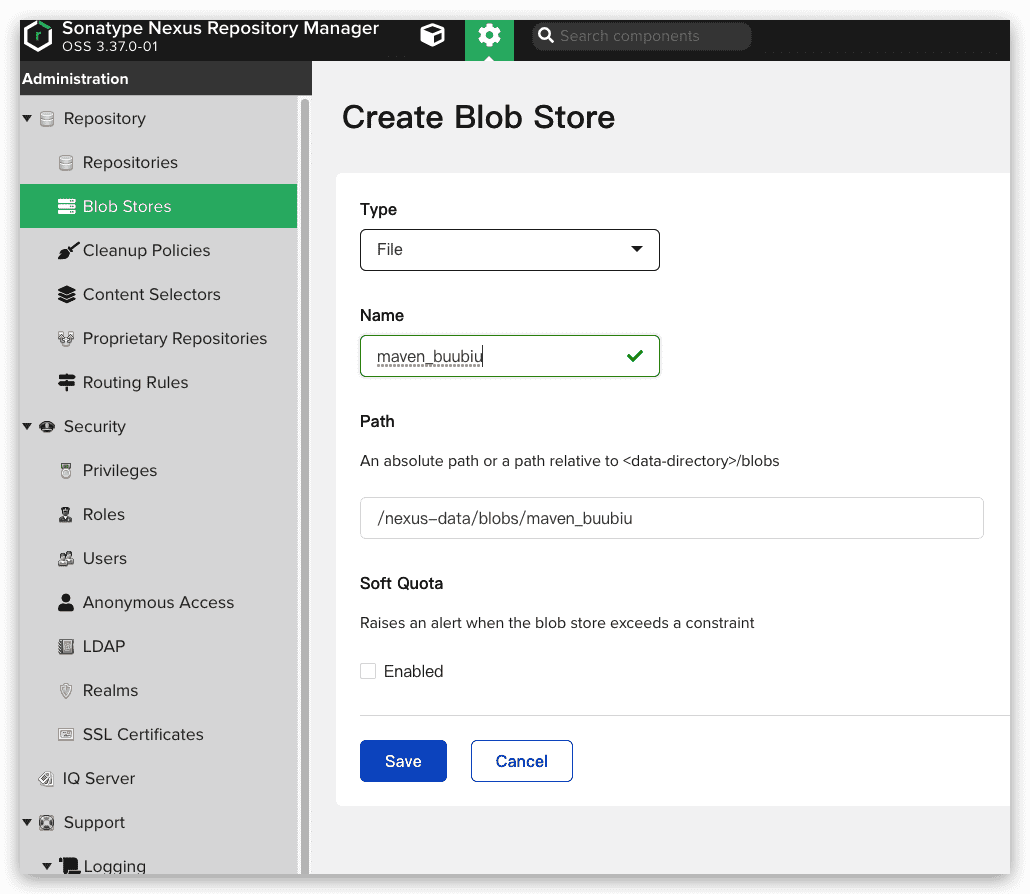Collapse the Support tree section
Image resolution: width=1030 pixels, height=894 pixels.
pos(27,823)
